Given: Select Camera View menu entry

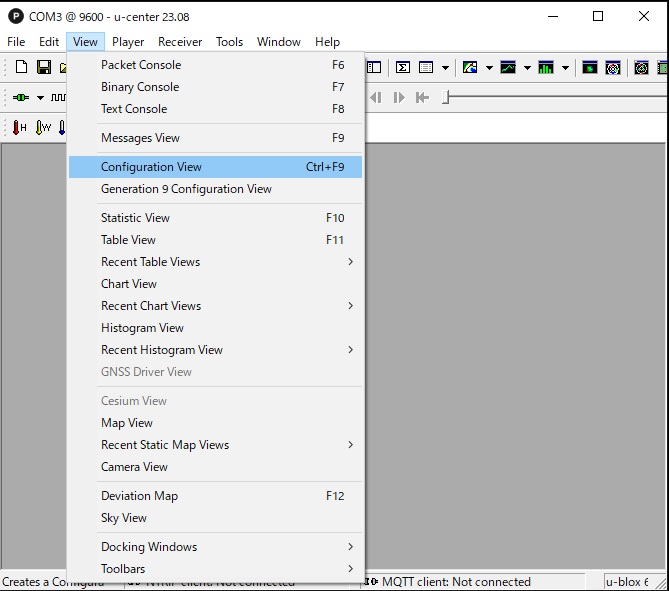Looking at the screenshot, I should pos(215,467).
